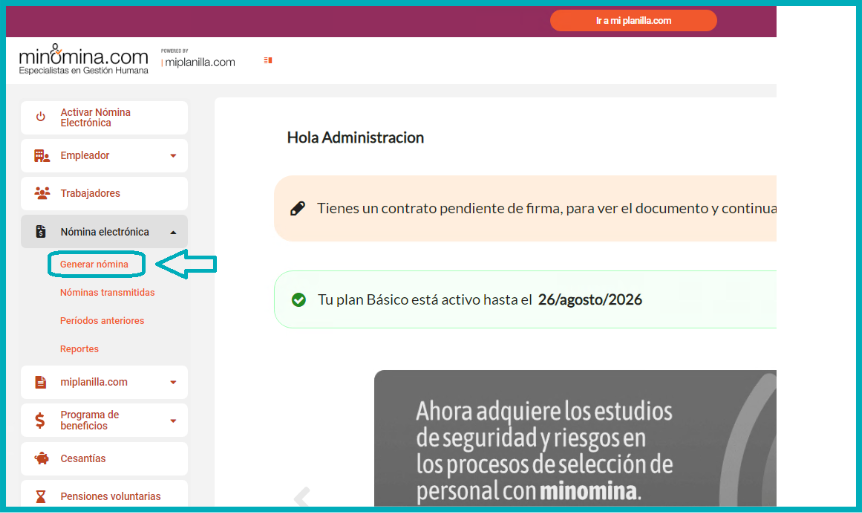Image resolution: width=862 pixels, height=513 pixels.
Task: Click the minomina.com logo in the header
Action: (83, 59)
